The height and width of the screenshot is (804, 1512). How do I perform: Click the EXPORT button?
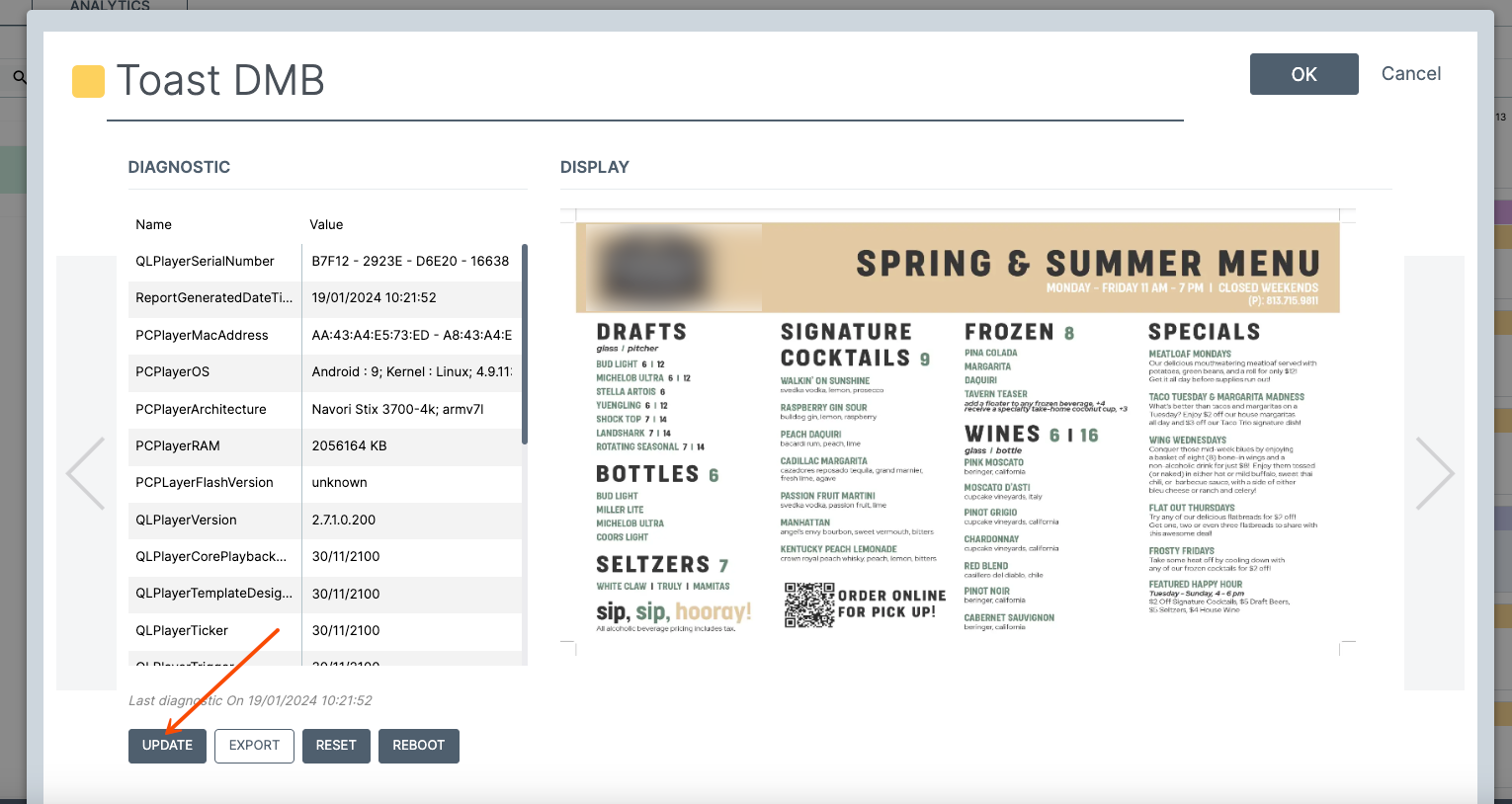point(254,746)
